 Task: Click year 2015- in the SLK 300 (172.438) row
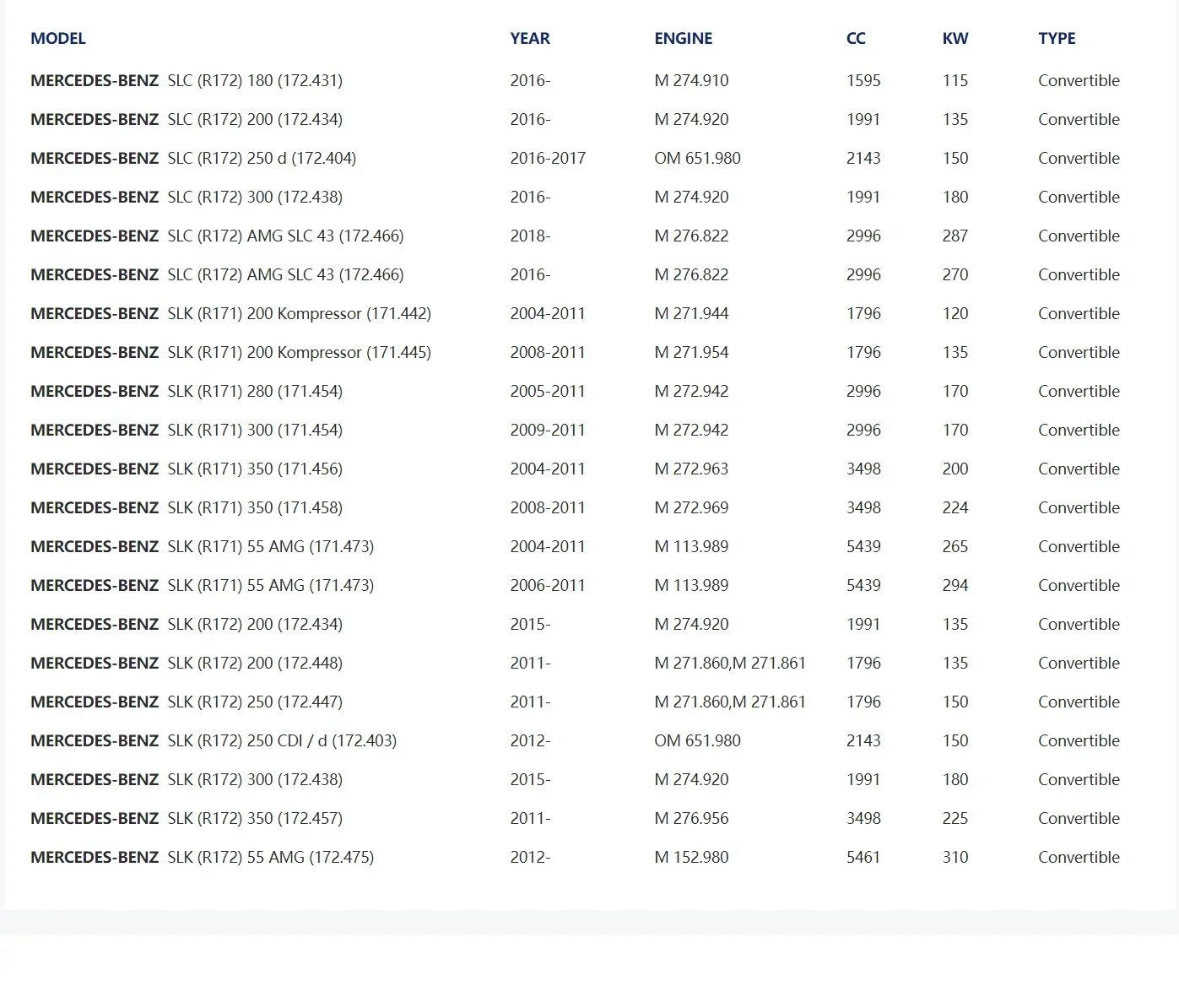(x=530, y=780)
